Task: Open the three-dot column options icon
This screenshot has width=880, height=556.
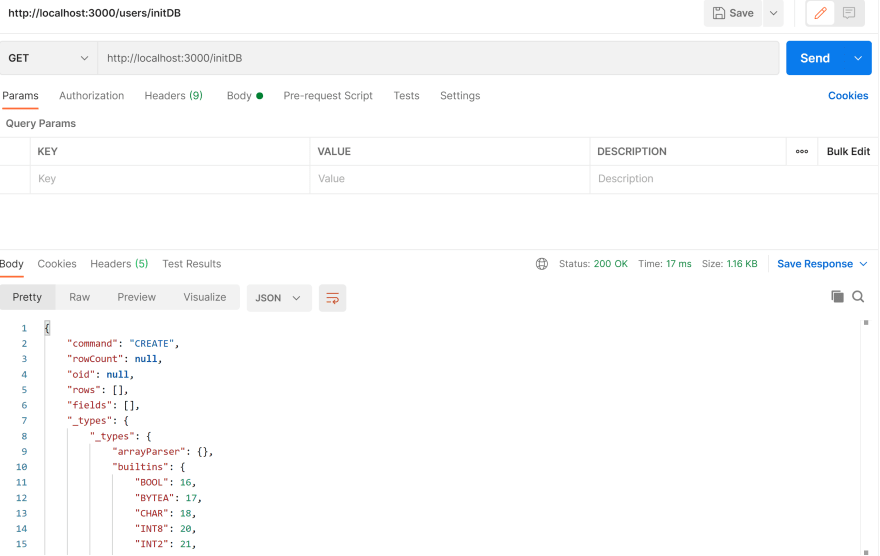Action: coord(801,151)
